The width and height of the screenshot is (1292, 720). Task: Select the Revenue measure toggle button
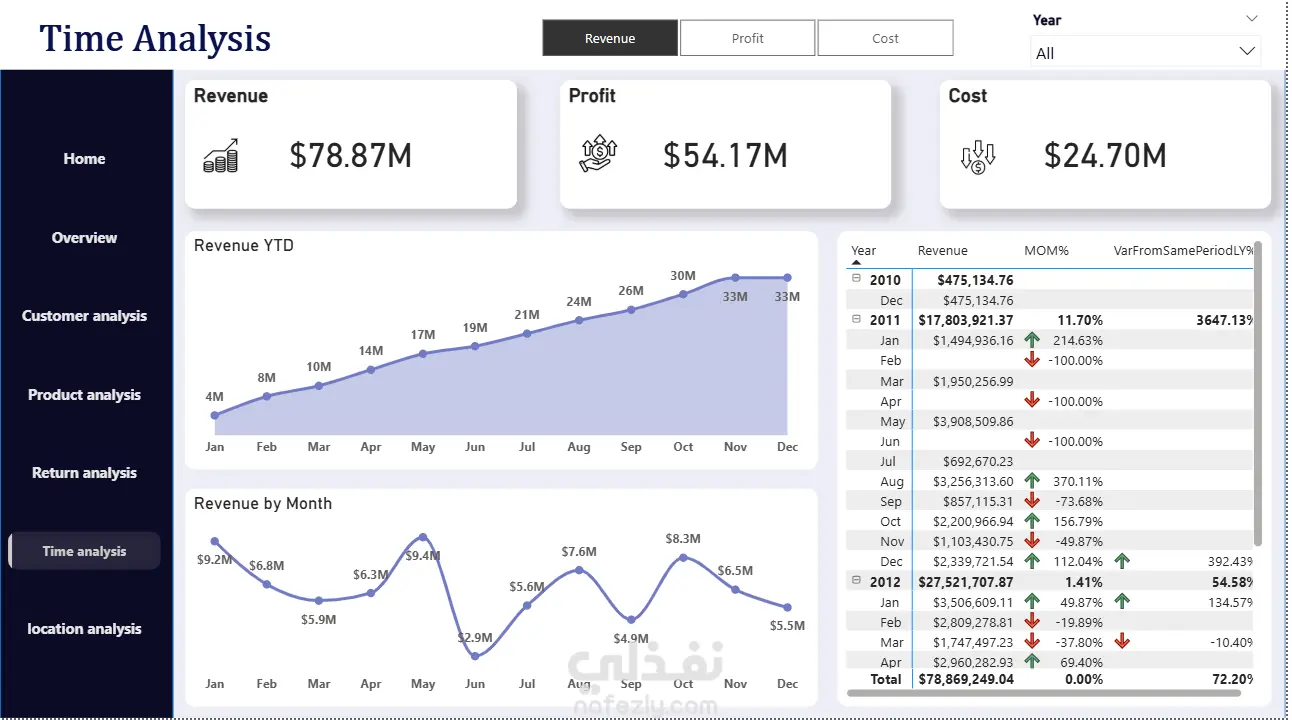pos(610,38)
